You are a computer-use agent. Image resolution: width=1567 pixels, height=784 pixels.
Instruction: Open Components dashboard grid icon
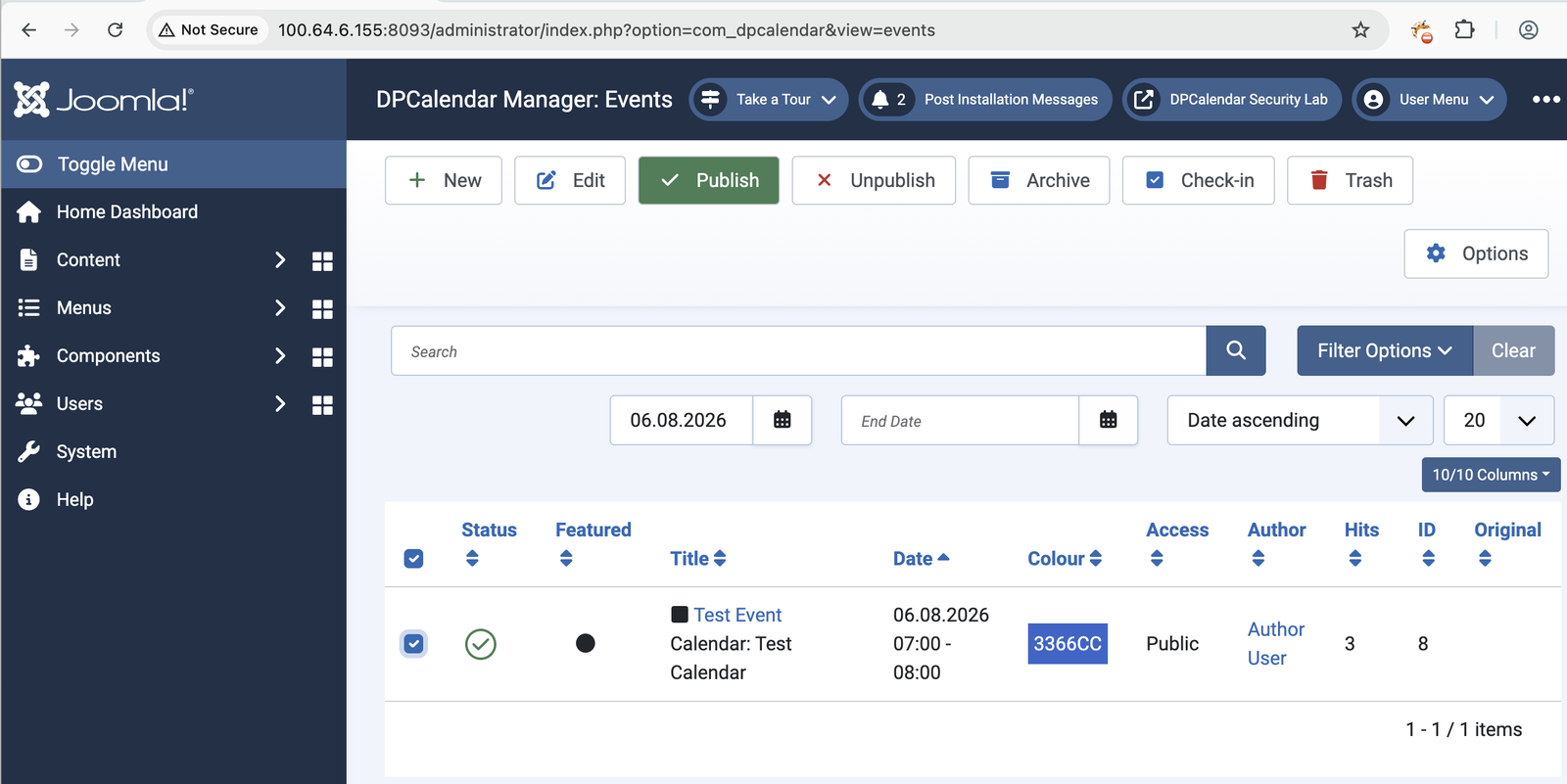tap(322, 356)
